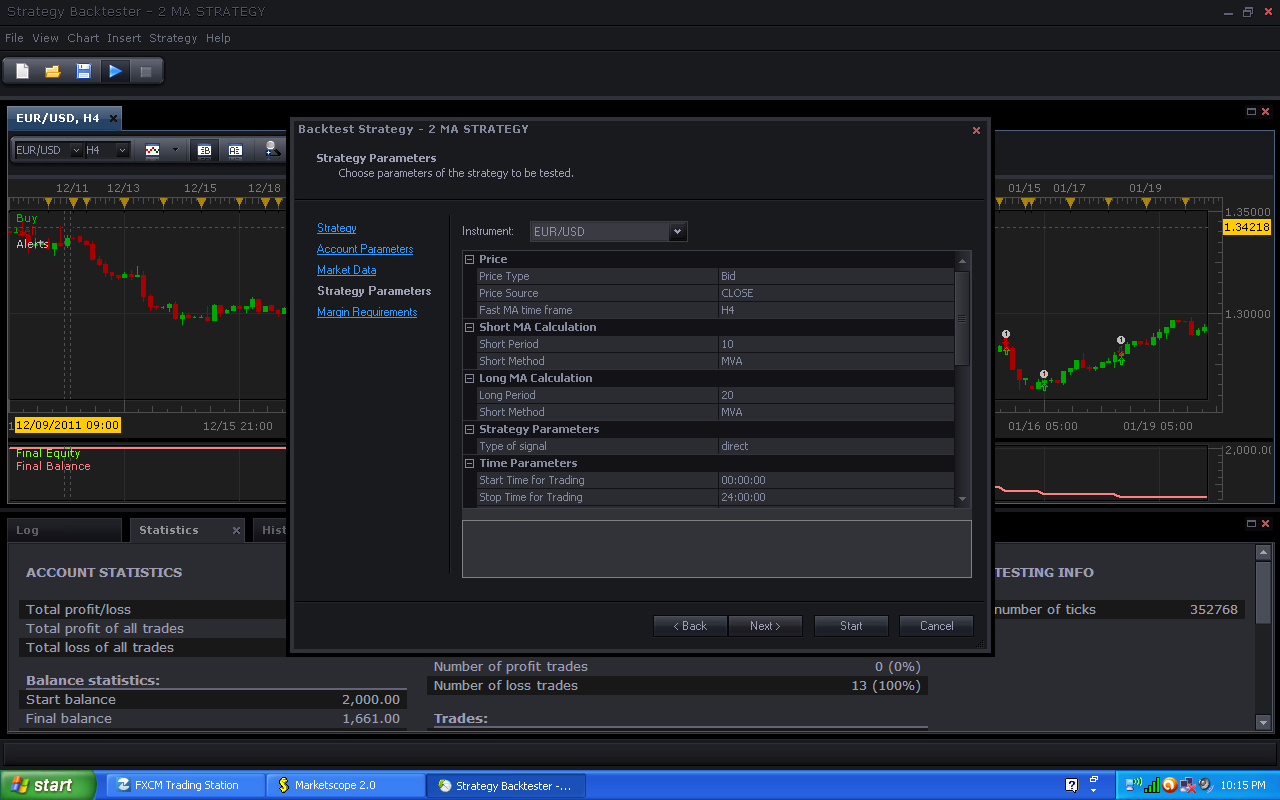
Task: Click the Start button in dialog
Action: pyautogui.click(x=851, y=626)
